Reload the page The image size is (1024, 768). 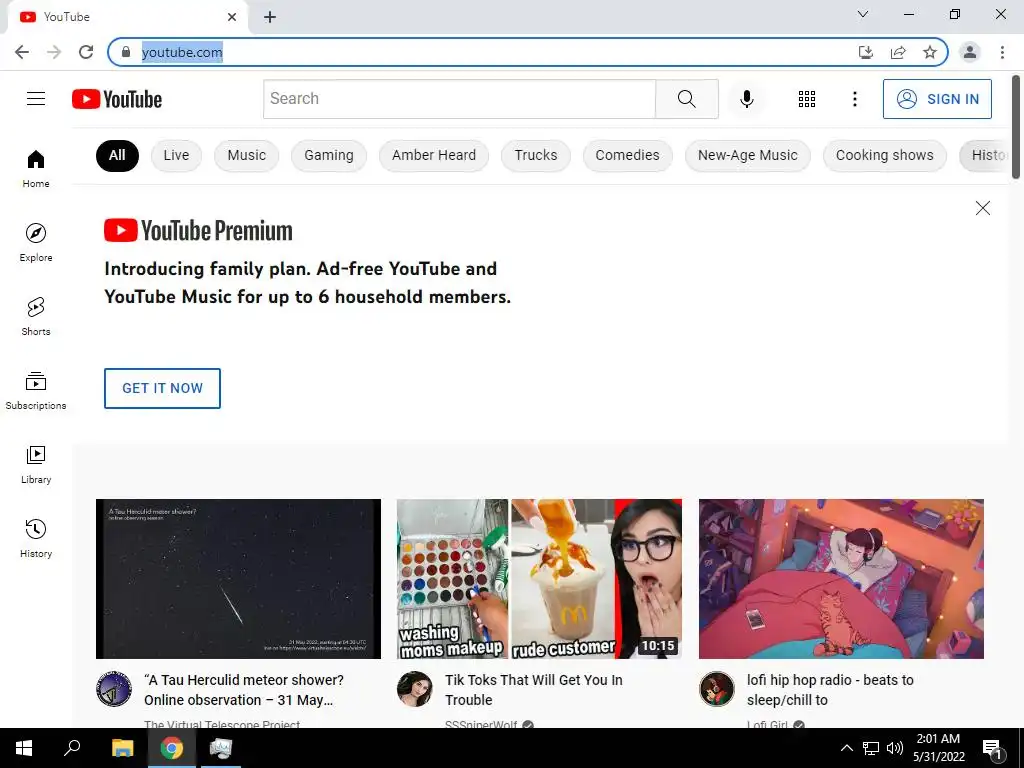click(x=86, y=52)
